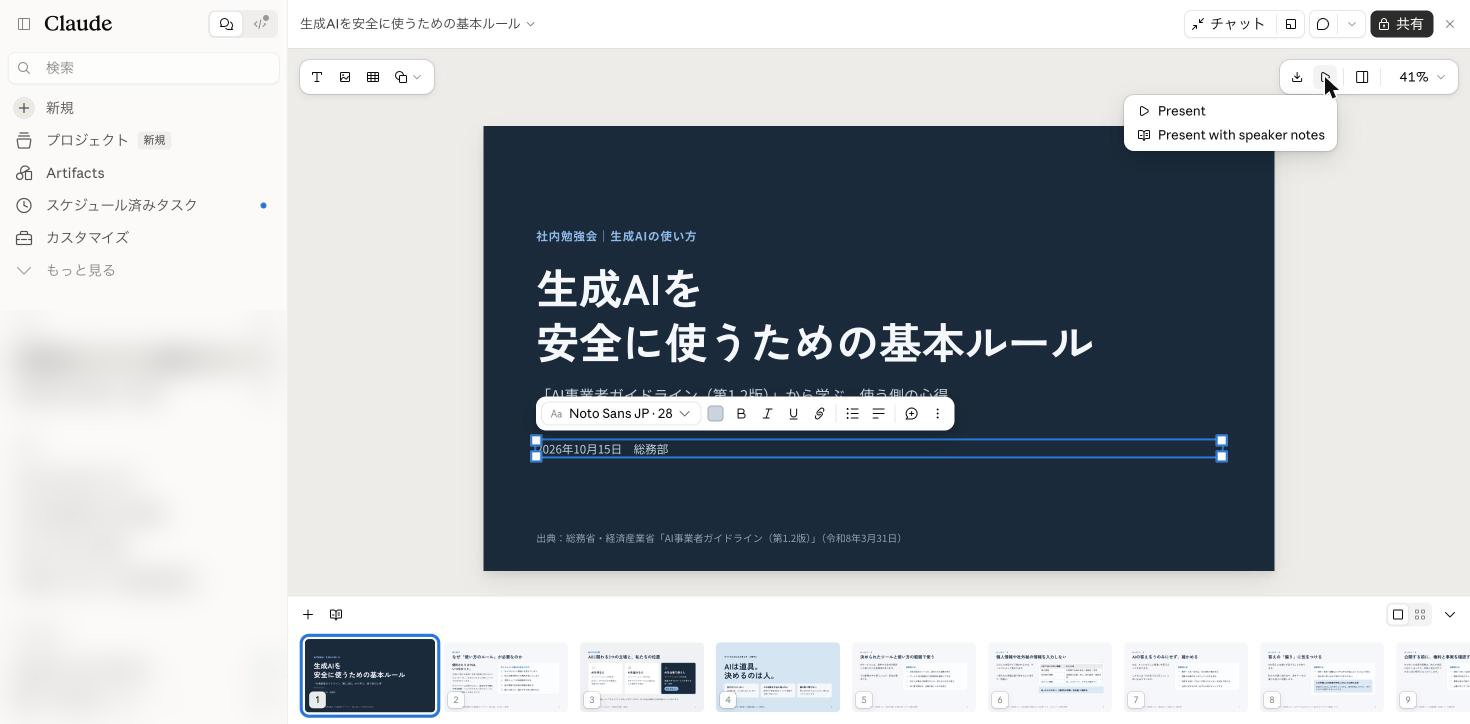The width and height of the screenshot is (1470, 724).
Task: Italicize the selected text
Action: point(767,414)
